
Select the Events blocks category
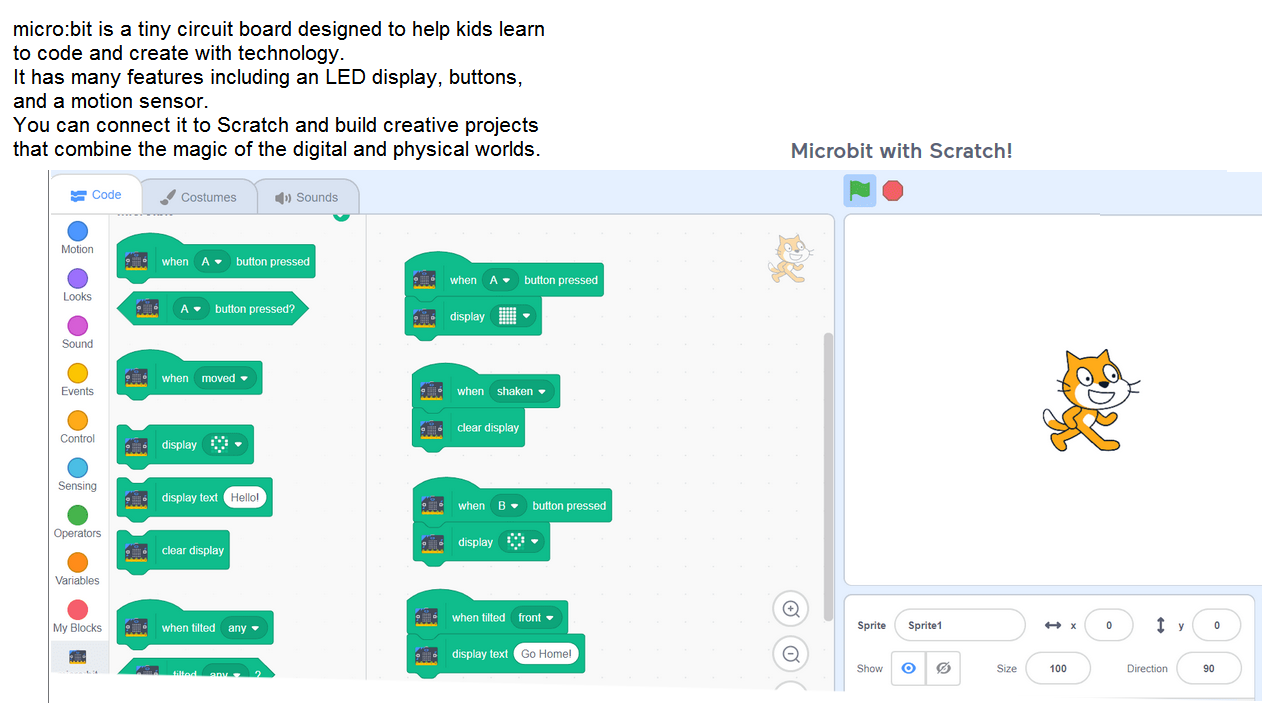77,380
